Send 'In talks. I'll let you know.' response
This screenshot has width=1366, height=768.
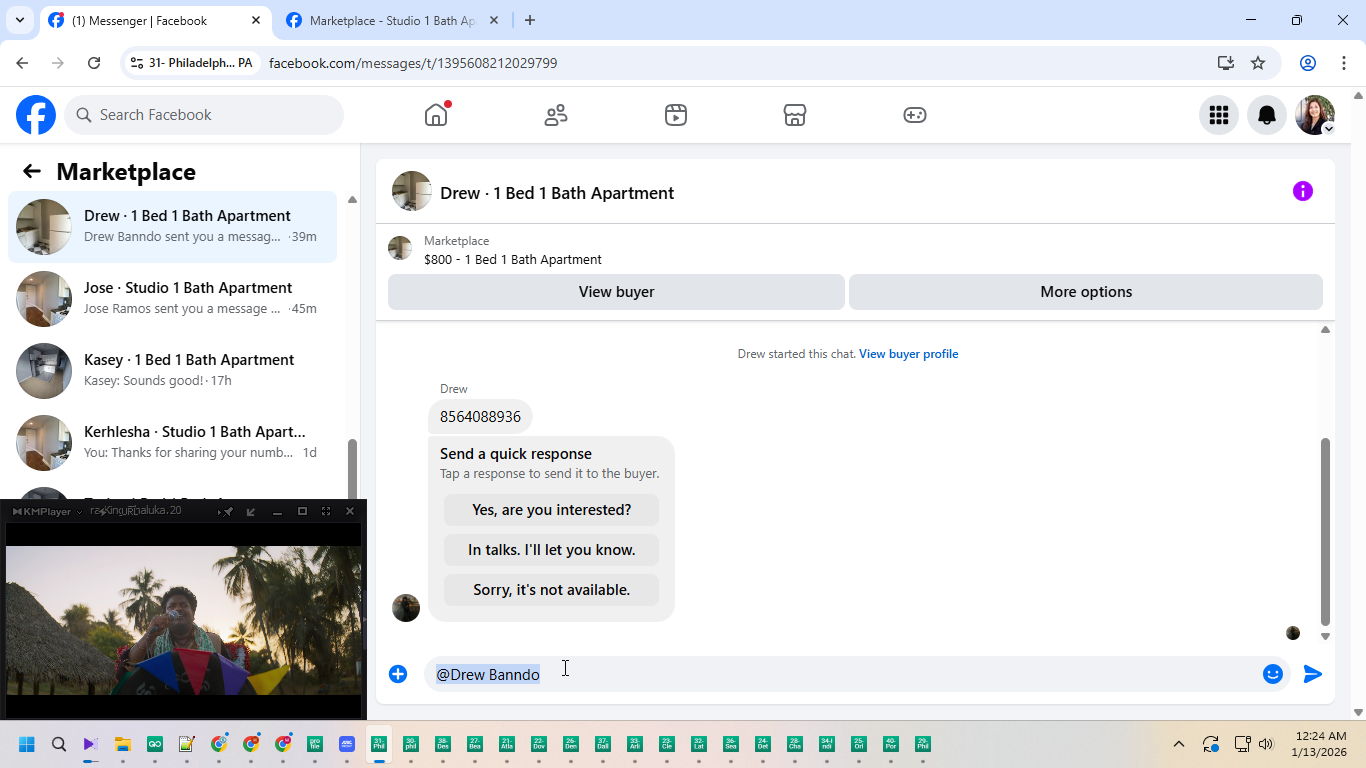[x=551, y=550]
